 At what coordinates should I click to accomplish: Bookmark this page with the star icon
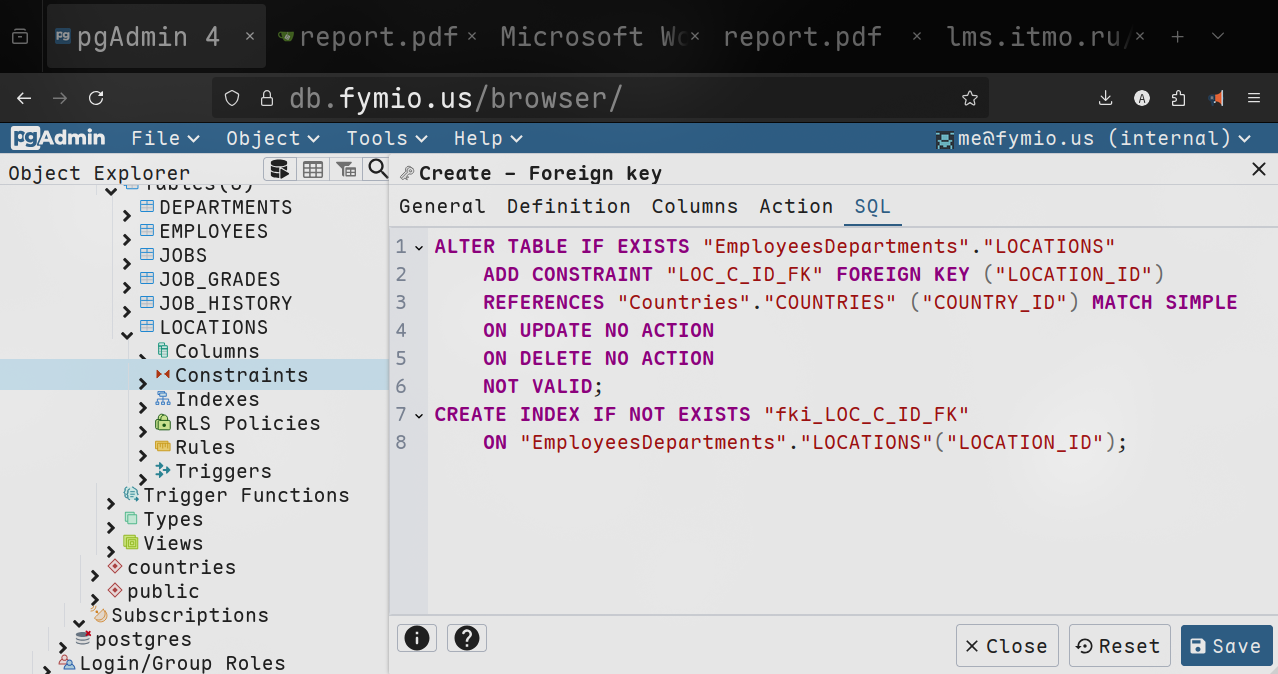[x=969, y=98]
